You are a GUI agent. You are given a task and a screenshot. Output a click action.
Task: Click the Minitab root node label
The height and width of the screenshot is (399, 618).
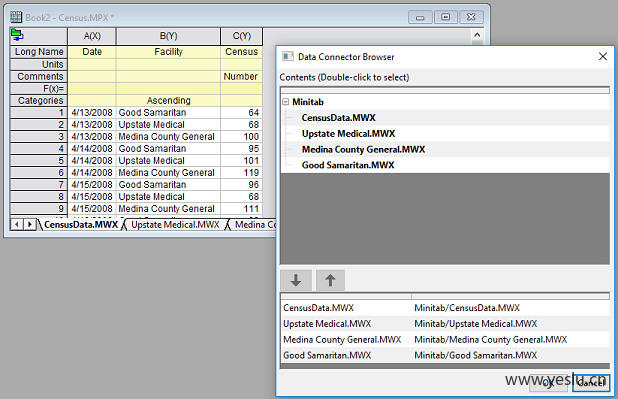[308, 102]
